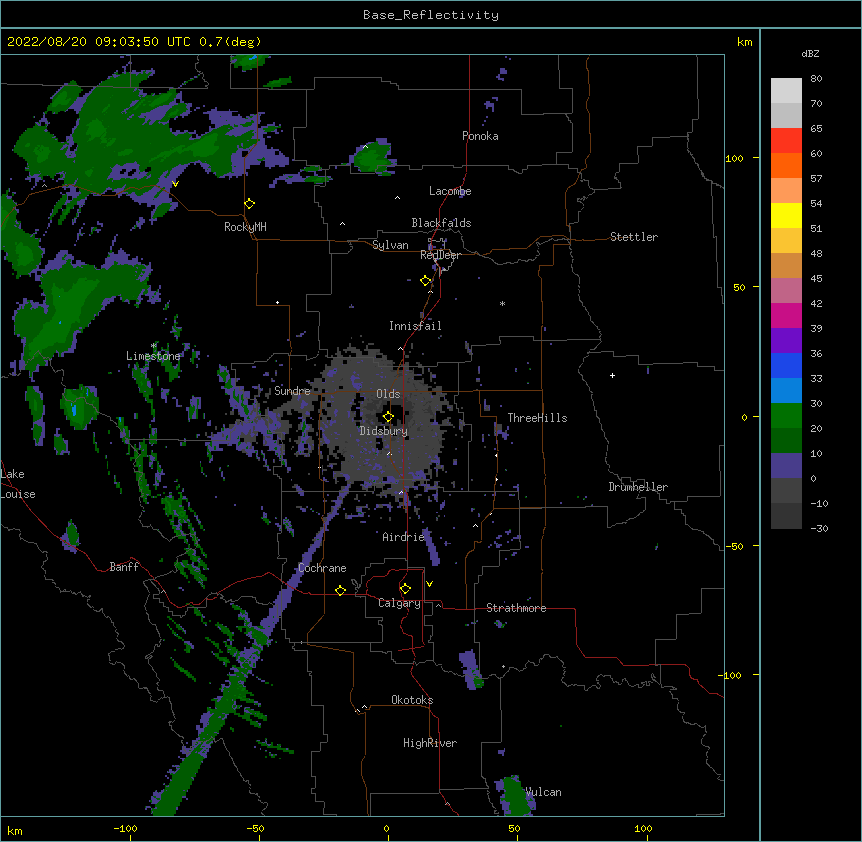Click the Innisfail city label
This screenshot has height=842, width=862.
click(415, 326)
